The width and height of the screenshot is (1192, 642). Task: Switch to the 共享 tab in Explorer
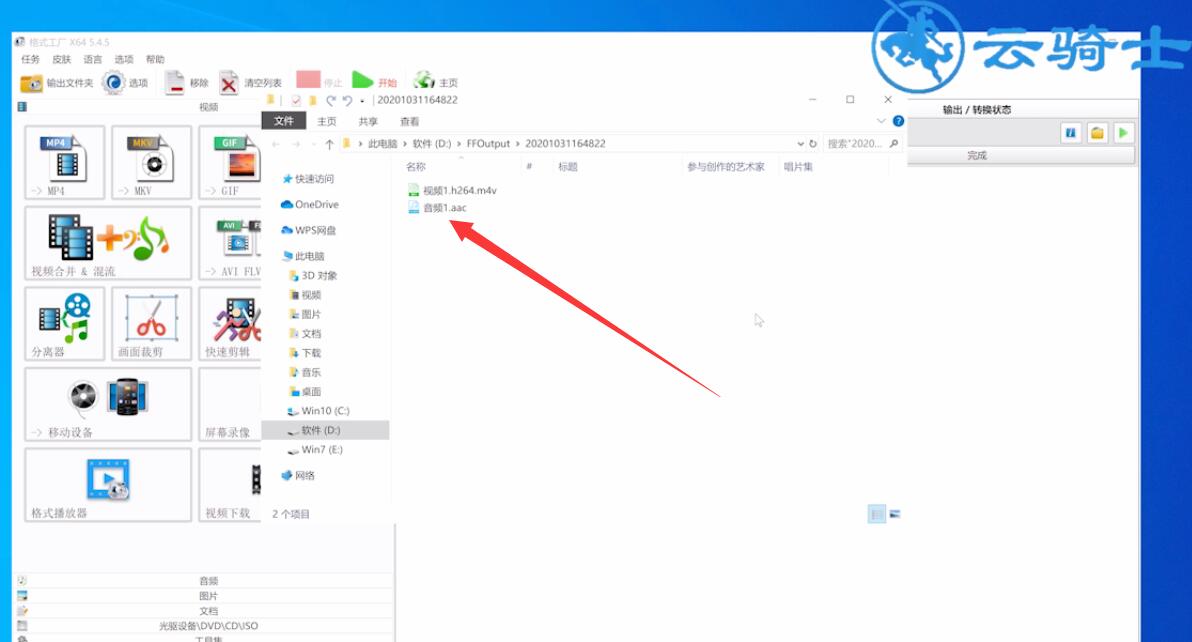(368, 122)
